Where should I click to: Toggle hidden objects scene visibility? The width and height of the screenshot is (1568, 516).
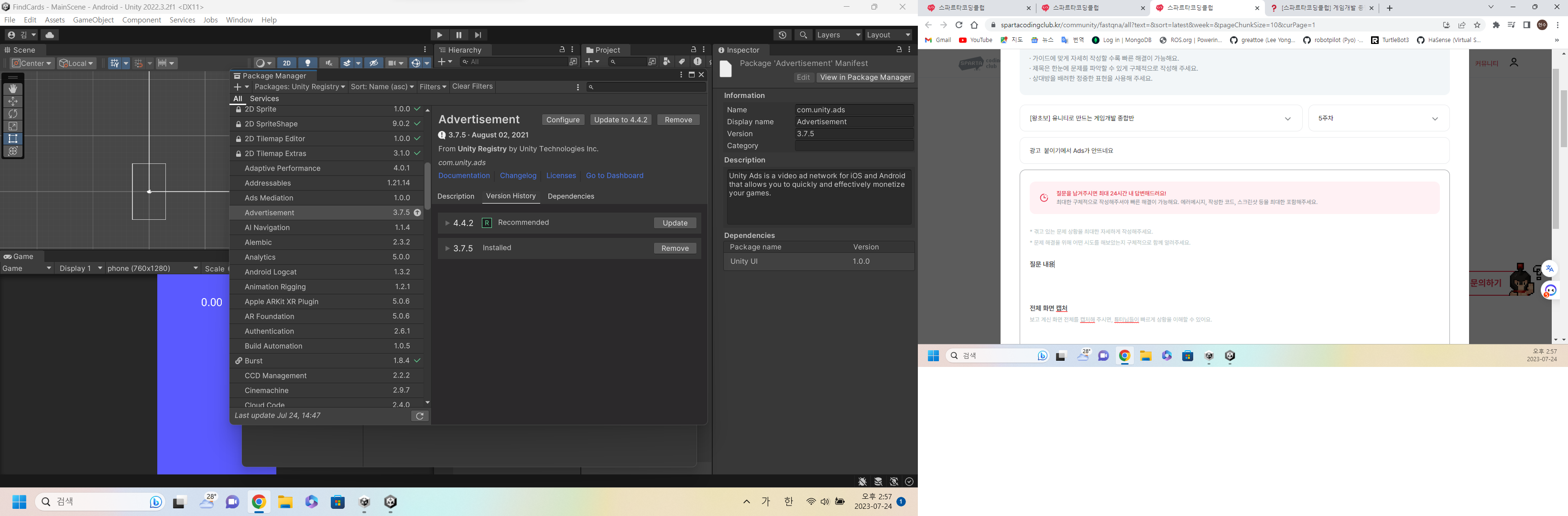pyautogui.click(x=374, y=63)
